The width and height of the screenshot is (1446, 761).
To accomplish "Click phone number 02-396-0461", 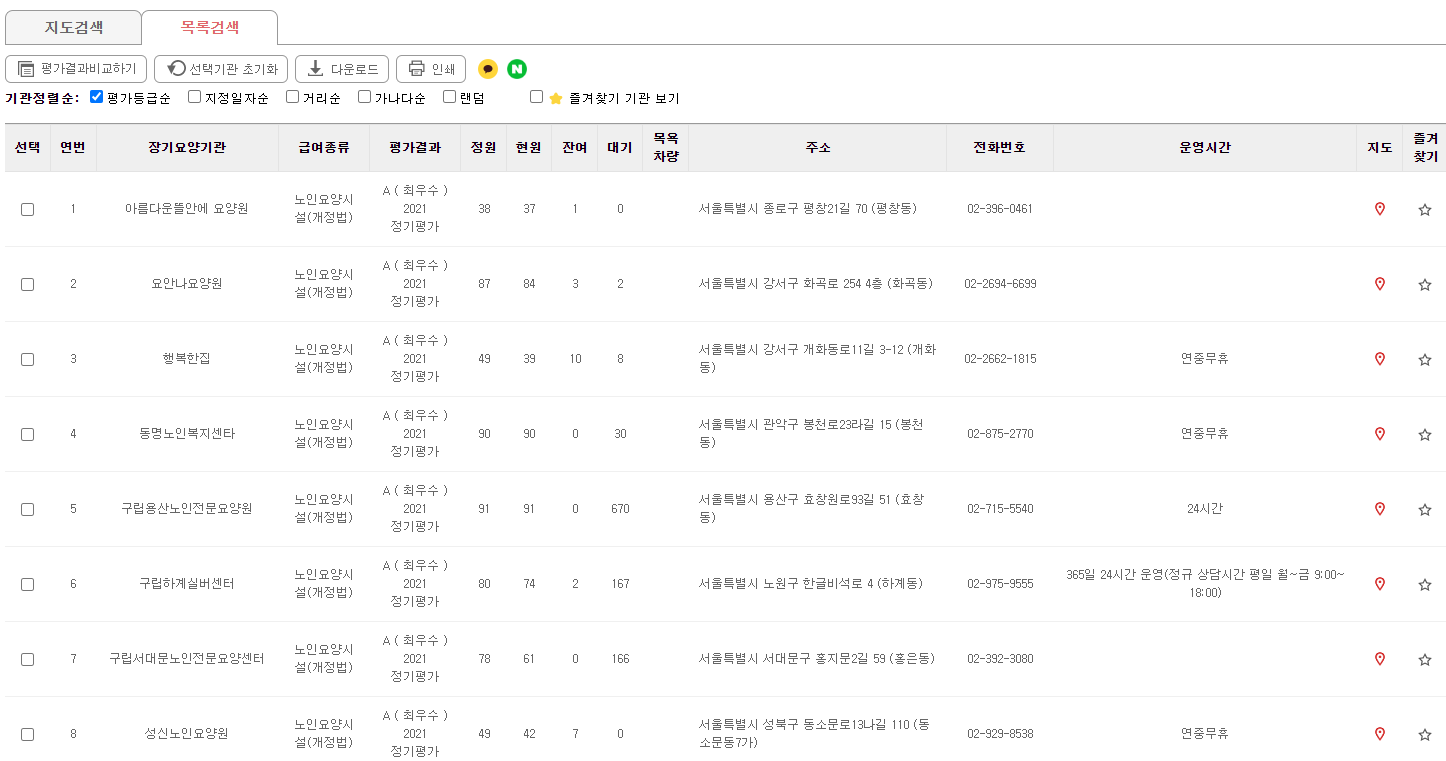I will pos(1000,209).
